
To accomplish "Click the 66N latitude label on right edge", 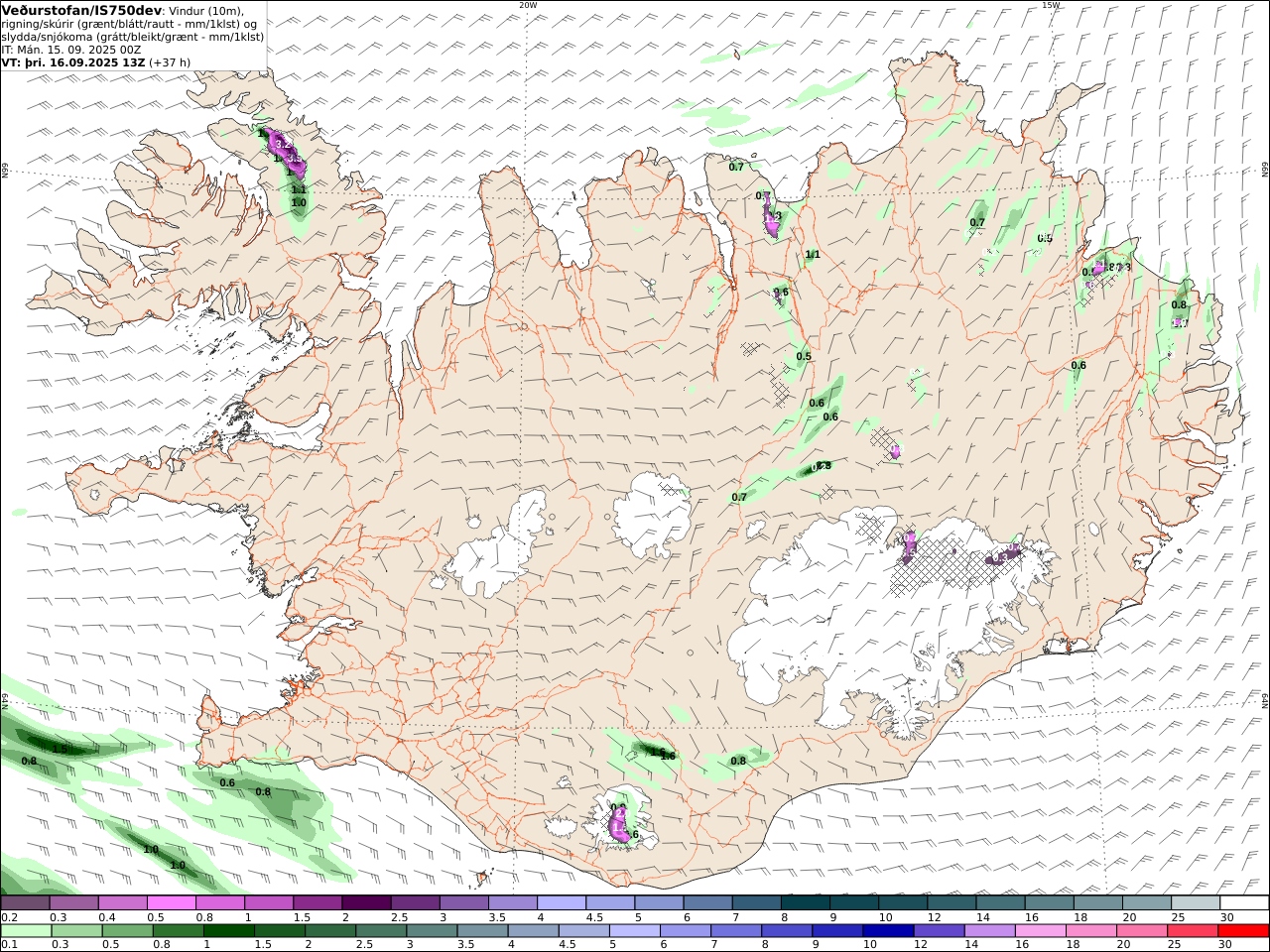I will [x=1264, y=171].
